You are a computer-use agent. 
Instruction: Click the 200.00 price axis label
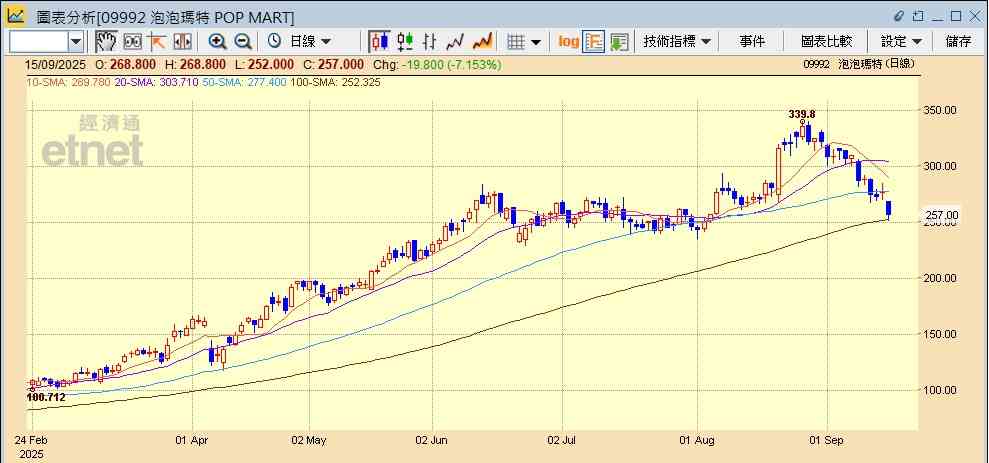940,278
